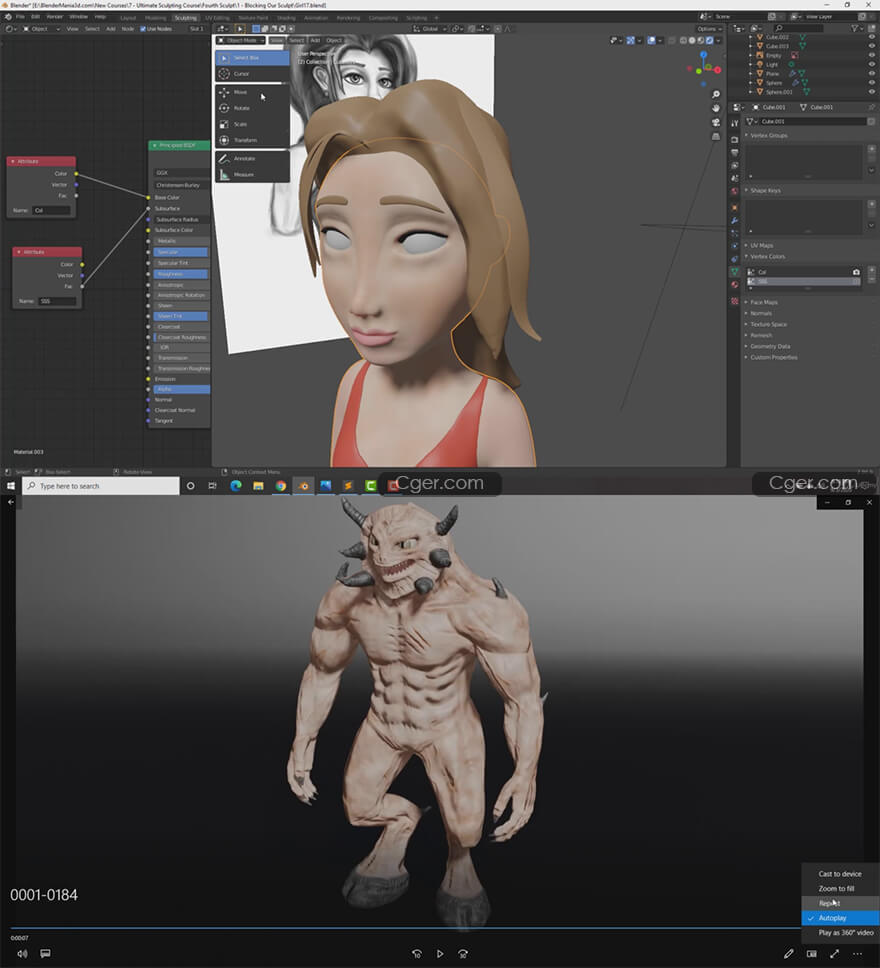
Task: Open mini view icon in video player
Action: (x=811, y=954)
